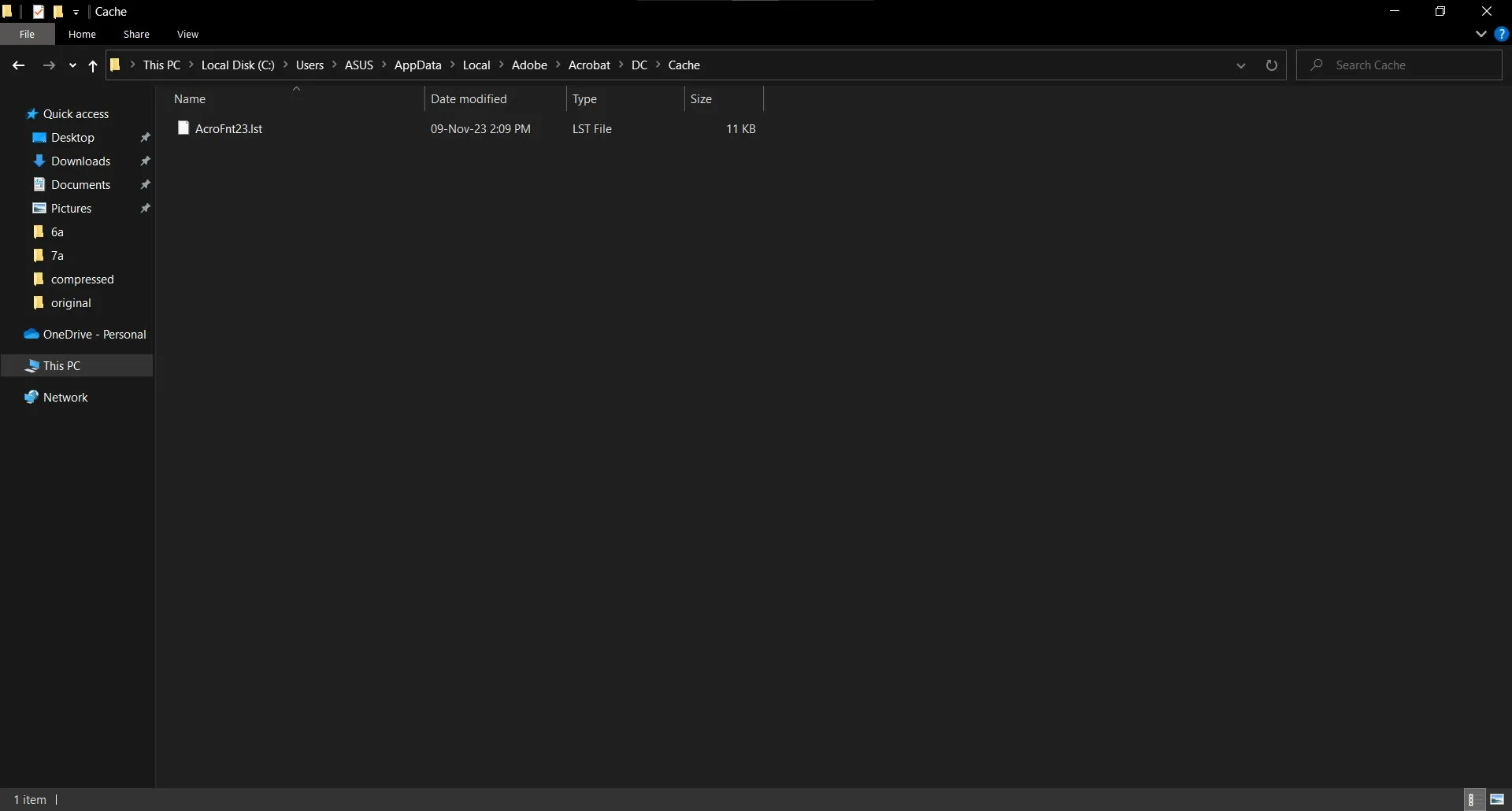Open the Desktop folder in sidebar
This screenshot has width=1512, height=811.
[x=72, y=137]
